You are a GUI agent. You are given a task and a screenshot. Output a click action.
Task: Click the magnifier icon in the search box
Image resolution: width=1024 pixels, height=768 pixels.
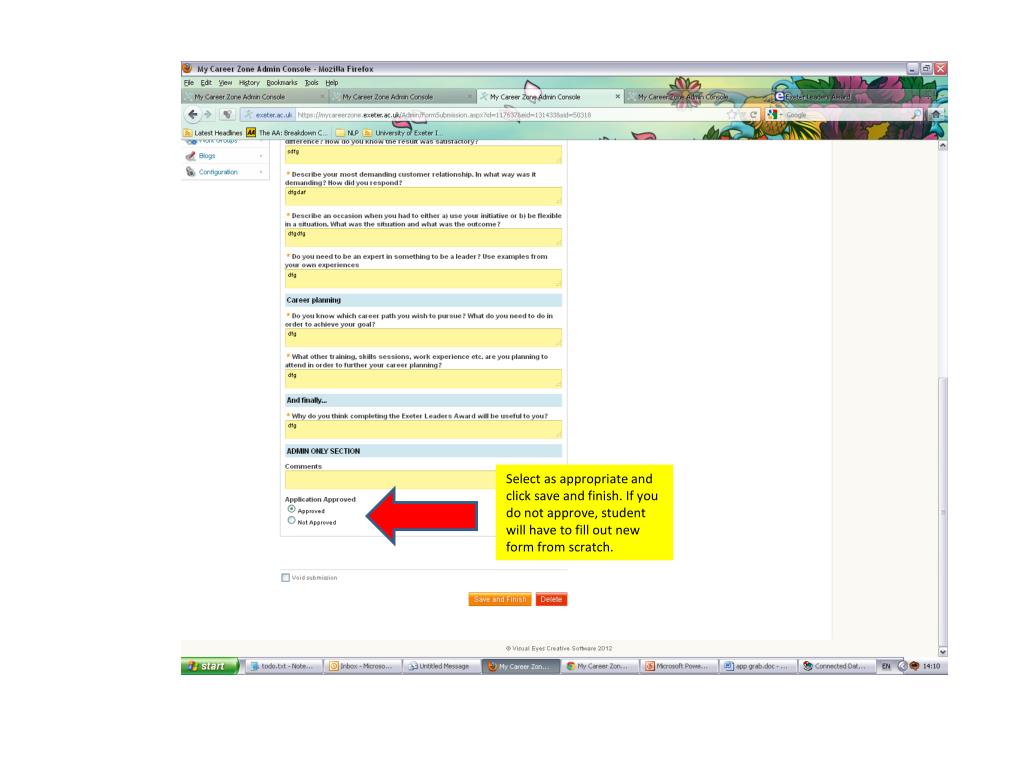coord(916,114)
